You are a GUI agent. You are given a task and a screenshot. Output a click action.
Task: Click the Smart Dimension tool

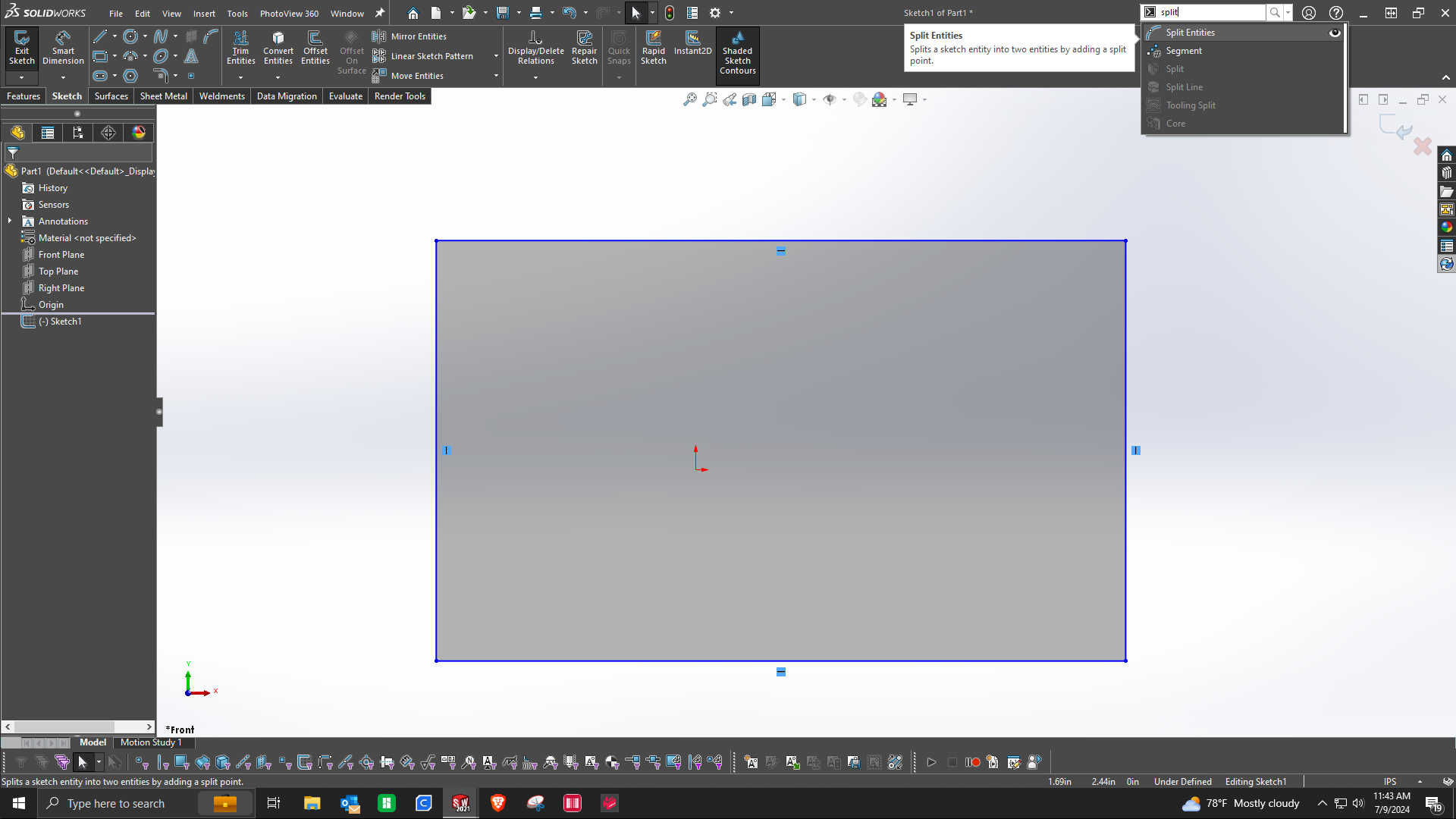(63, 47)
